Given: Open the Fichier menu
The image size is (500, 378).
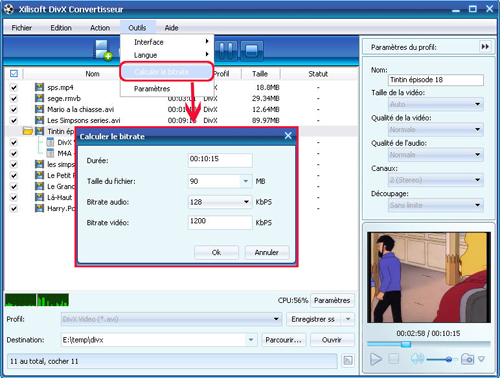Looking at the screenshot, I should [x=22, y=28].
